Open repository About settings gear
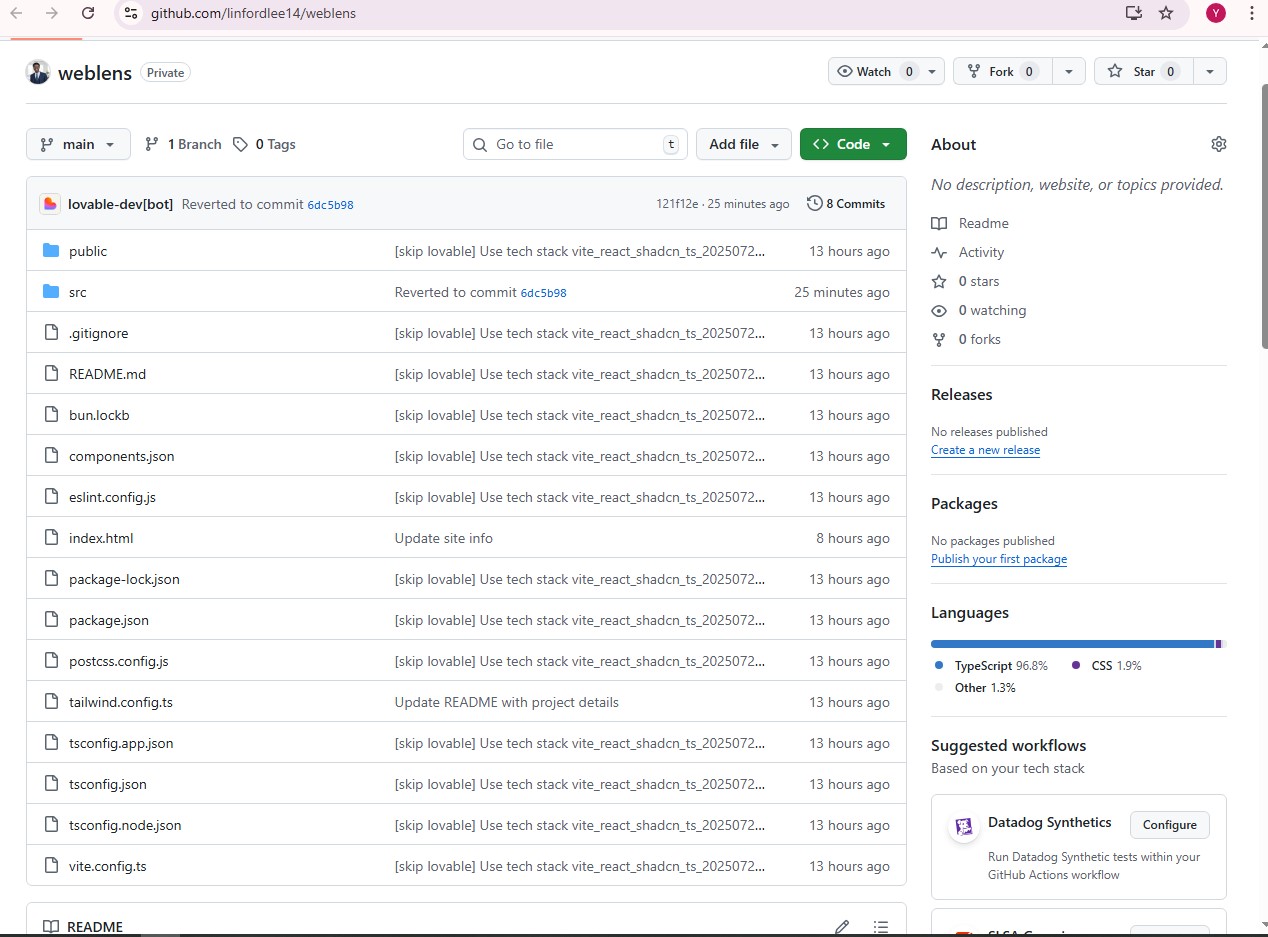Viewport: 1268px width, 937px height. (1218, 144)
